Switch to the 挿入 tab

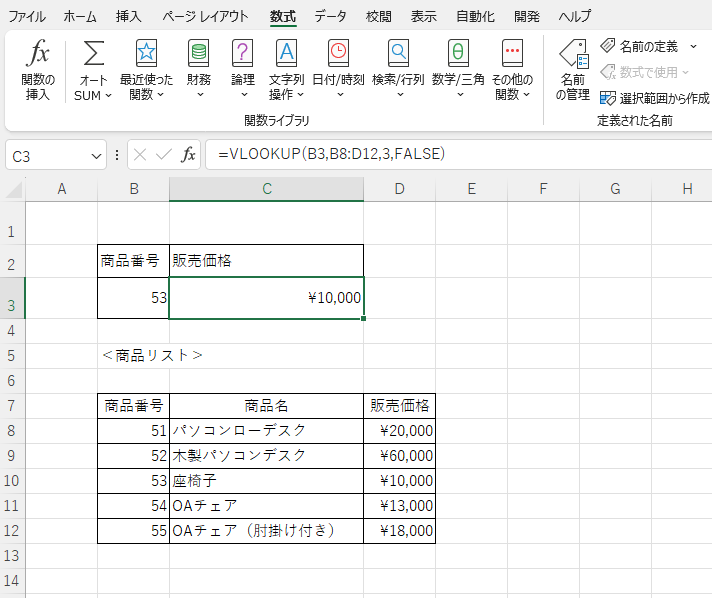click(129, 17)
